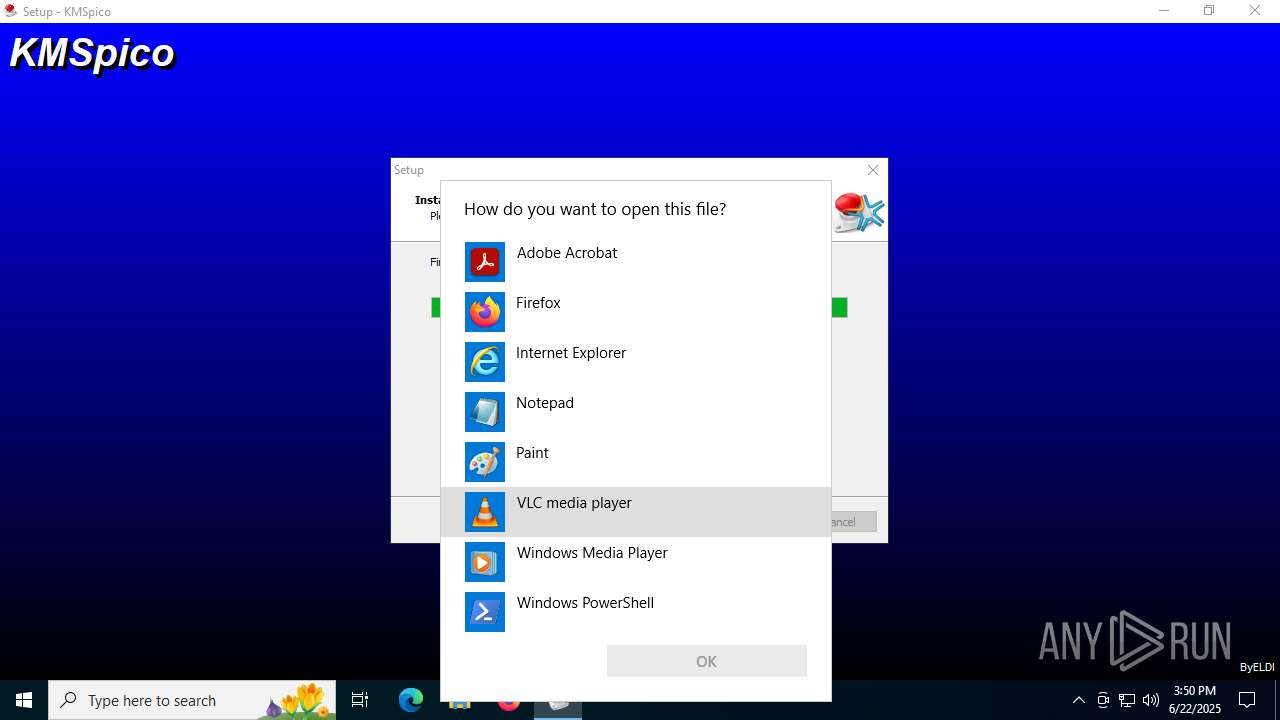
Task: Click the Firefox app icon in list
Action: pos(485,312)
